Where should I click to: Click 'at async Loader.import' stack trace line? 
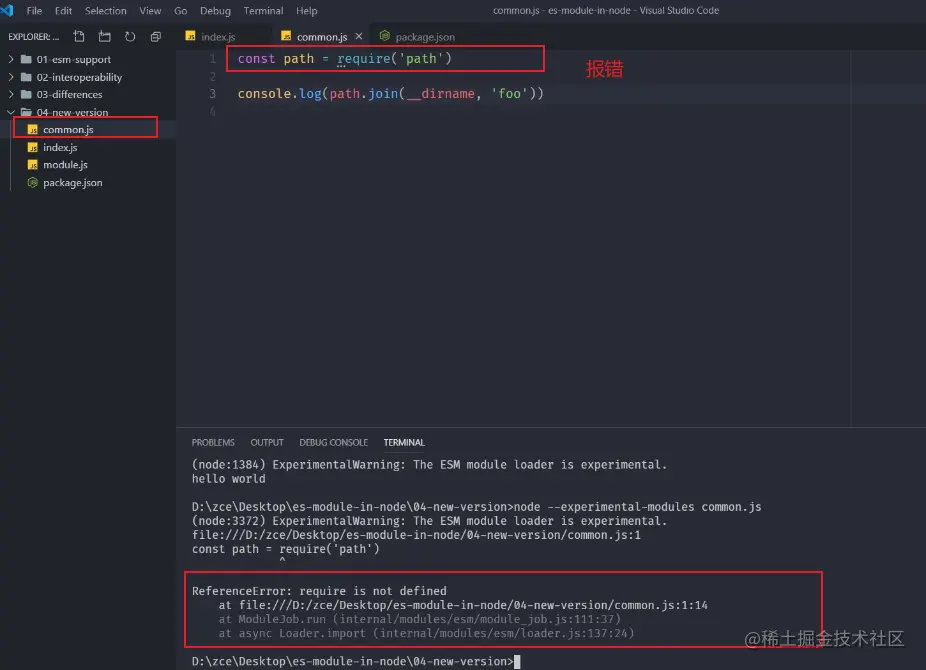click(x=426, y=633)
